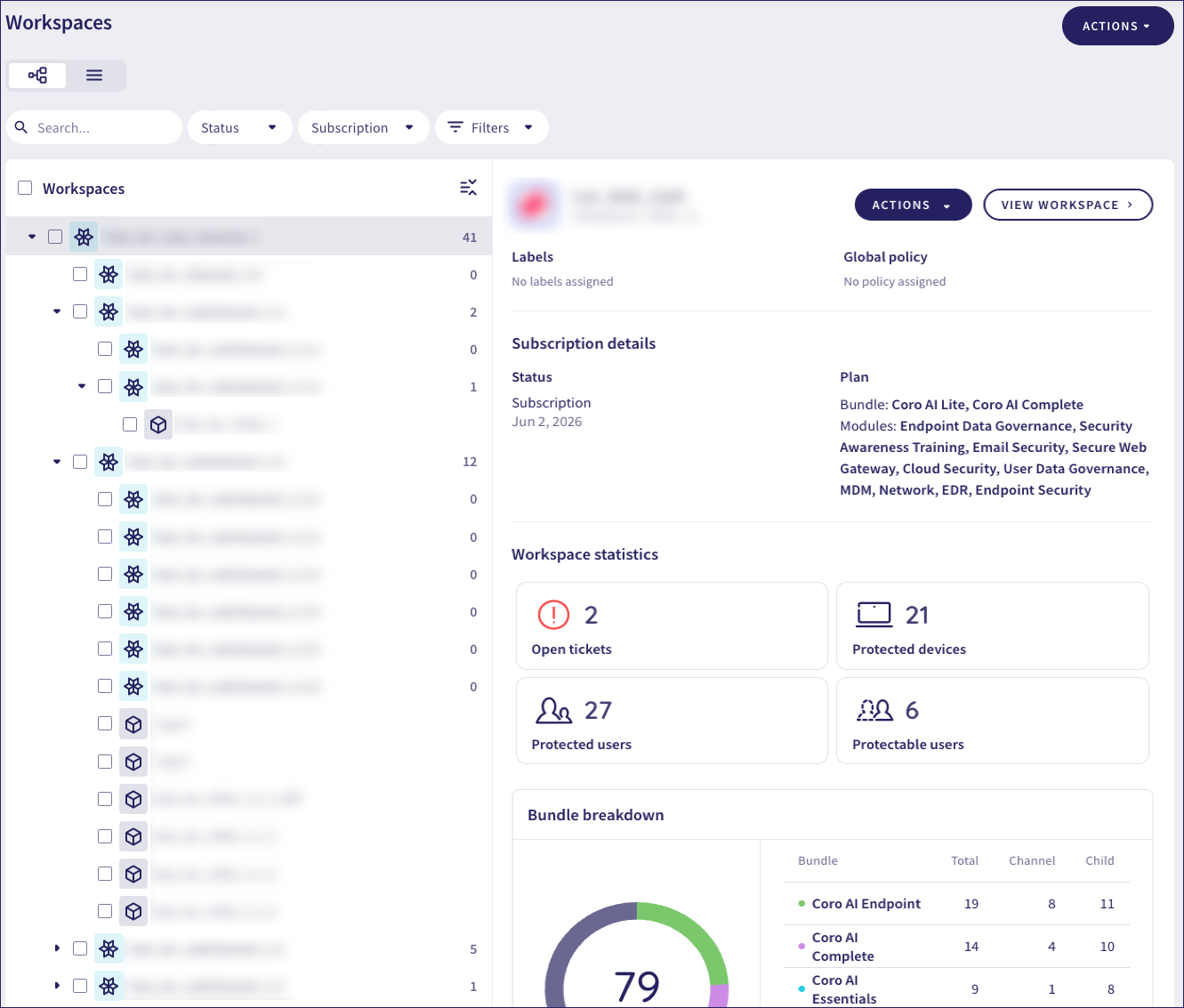Click the Protectable users card
This screenshot has height=1008, width=1184.
(993, 721)
